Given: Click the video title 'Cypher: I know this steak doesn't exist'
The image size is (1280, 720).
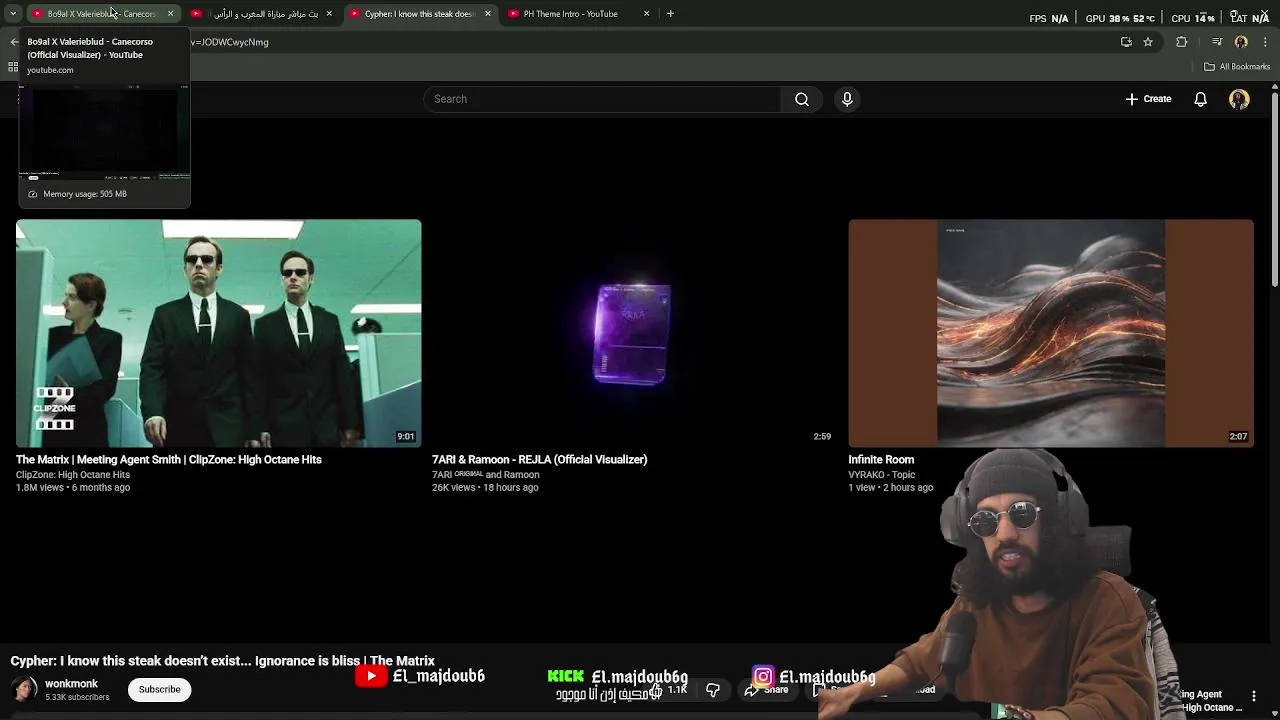Looking at the screenshot, I should (x=222, y=661).
